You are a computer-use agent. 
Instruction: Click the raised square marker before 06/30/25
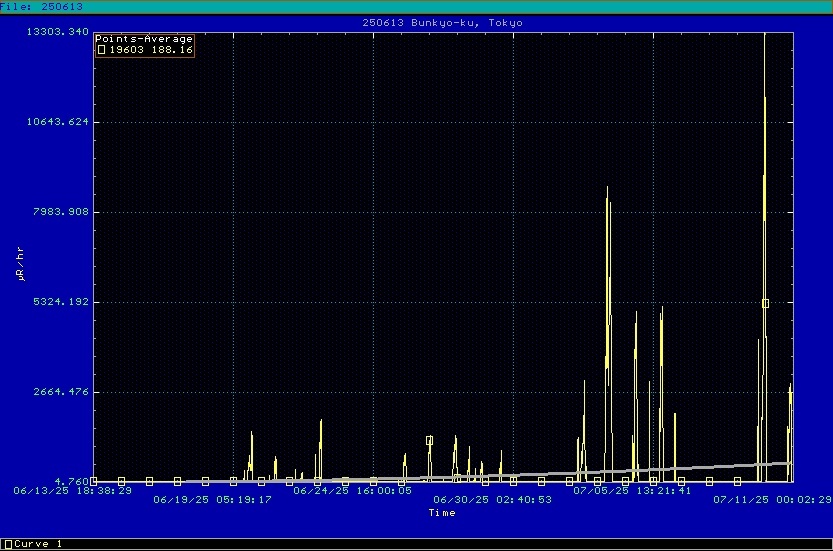click(429, 440)
